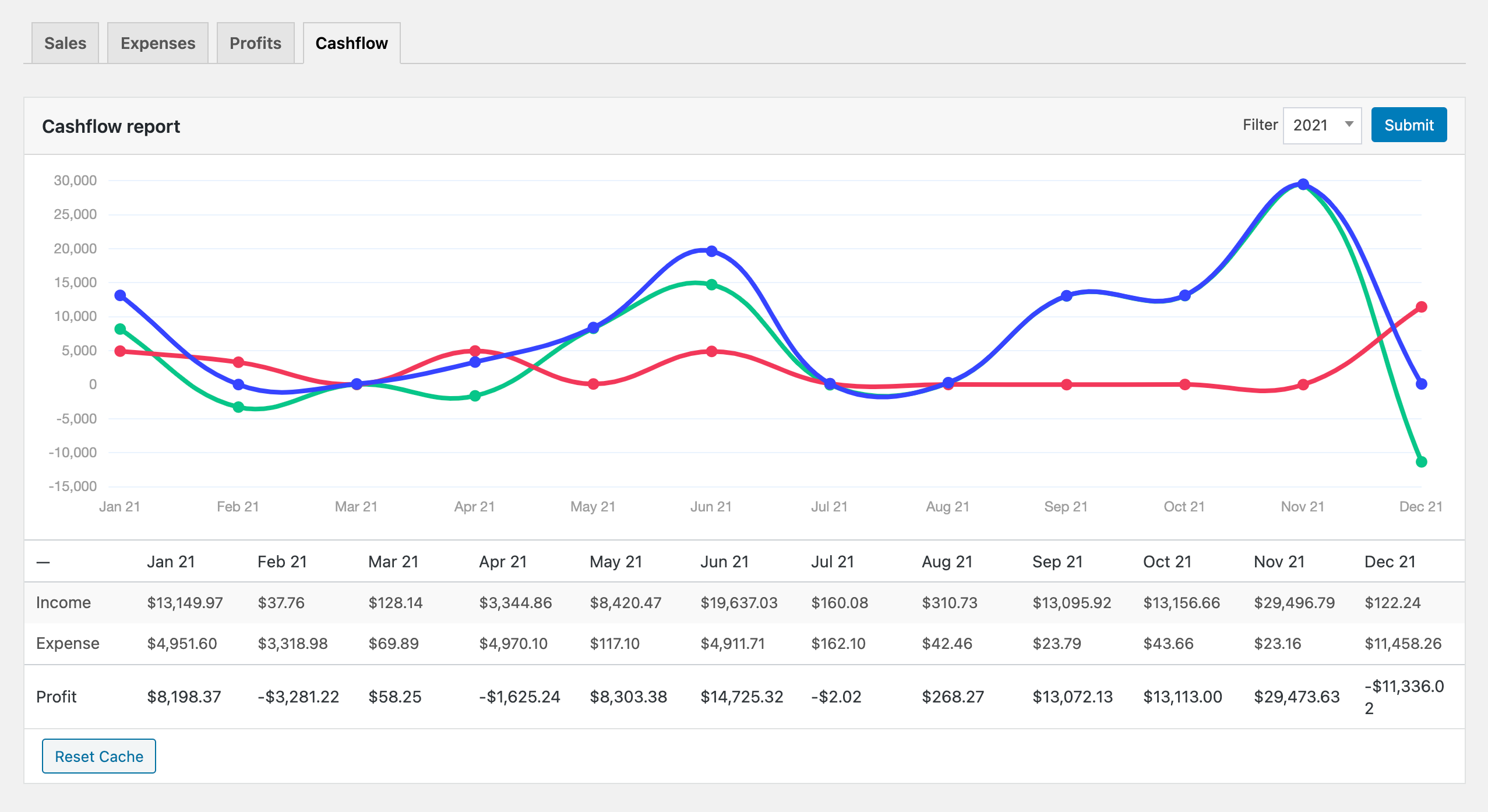This screenshot has width=1488, height=812.
Task: Click the 30,000 y-axis label
Action: point(75,181)
